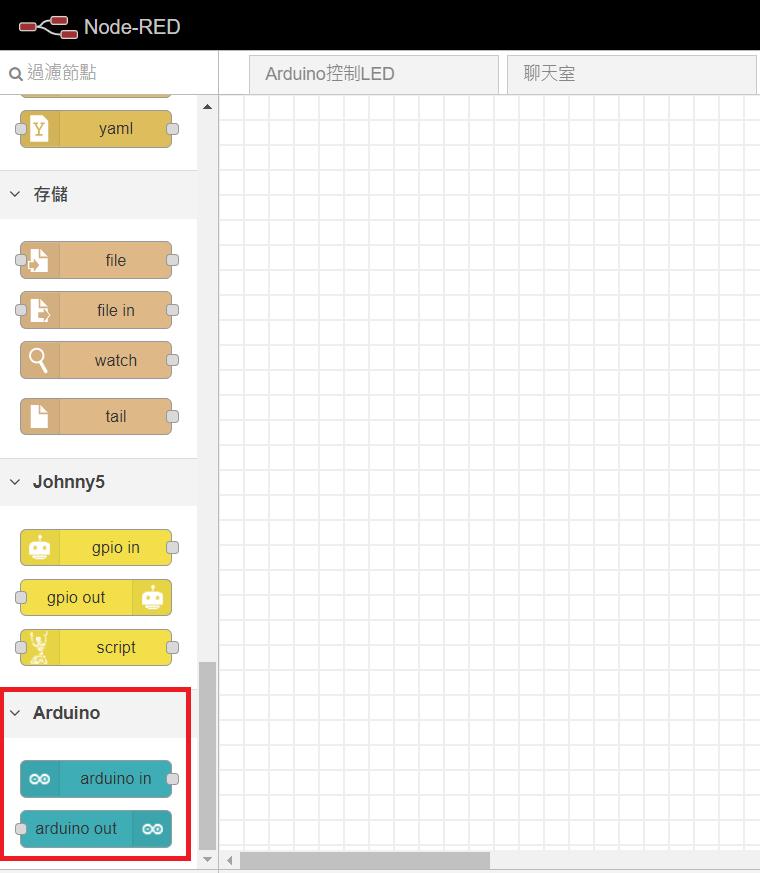Click the Node-RED logo icon
The height and width of the screenshot is (873, 760).
point(48,27)
